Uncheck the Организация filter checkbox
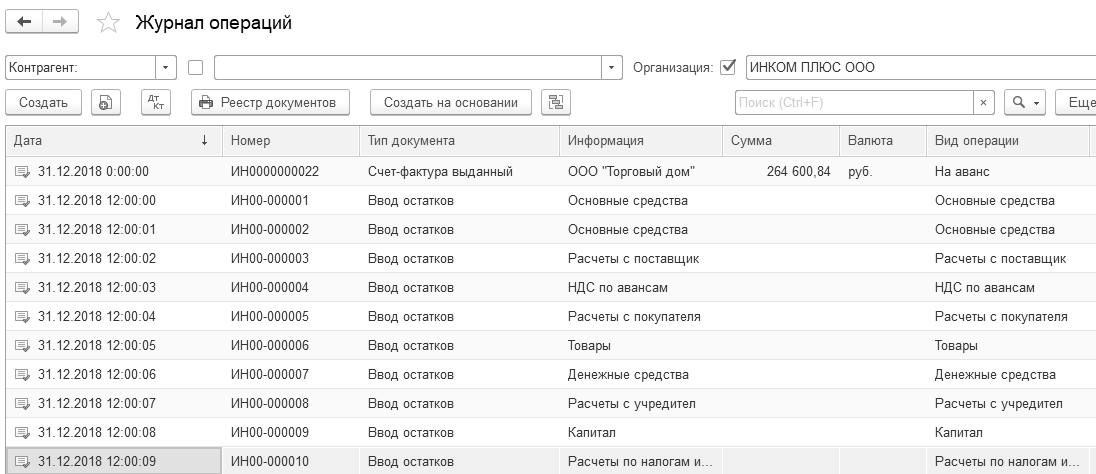Image resolution: width=1096 pixels, height=474 pixels. 728,68
